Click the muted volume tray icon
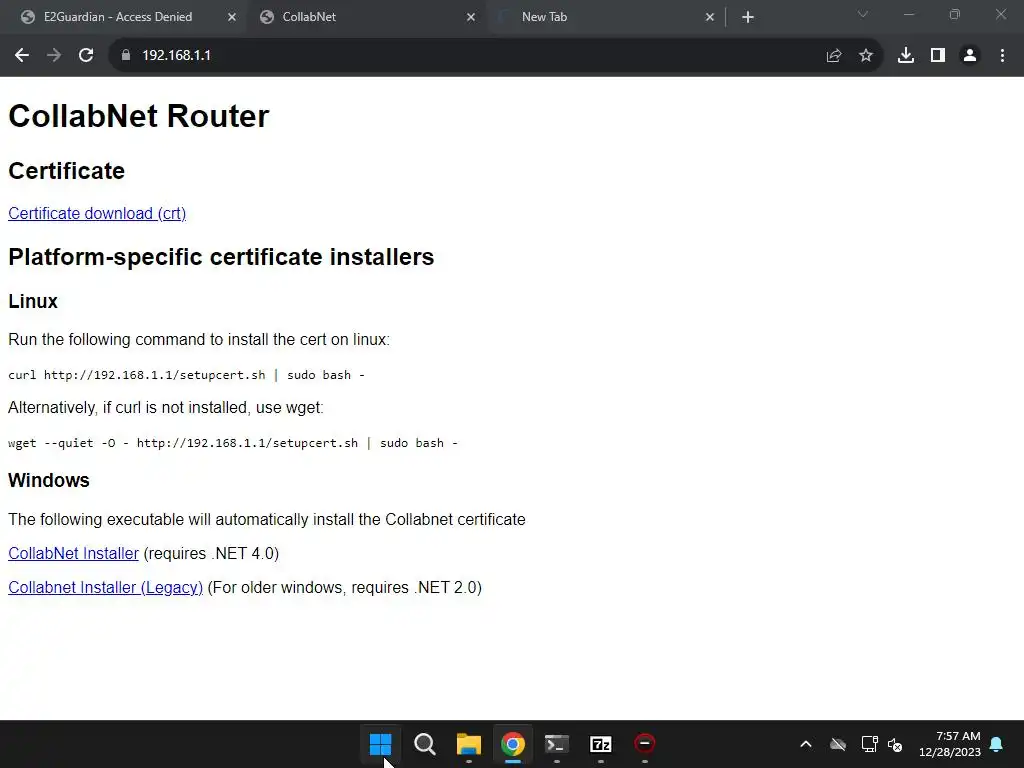The height and width of the screenshot is (768, 1024). pos(895,744)
